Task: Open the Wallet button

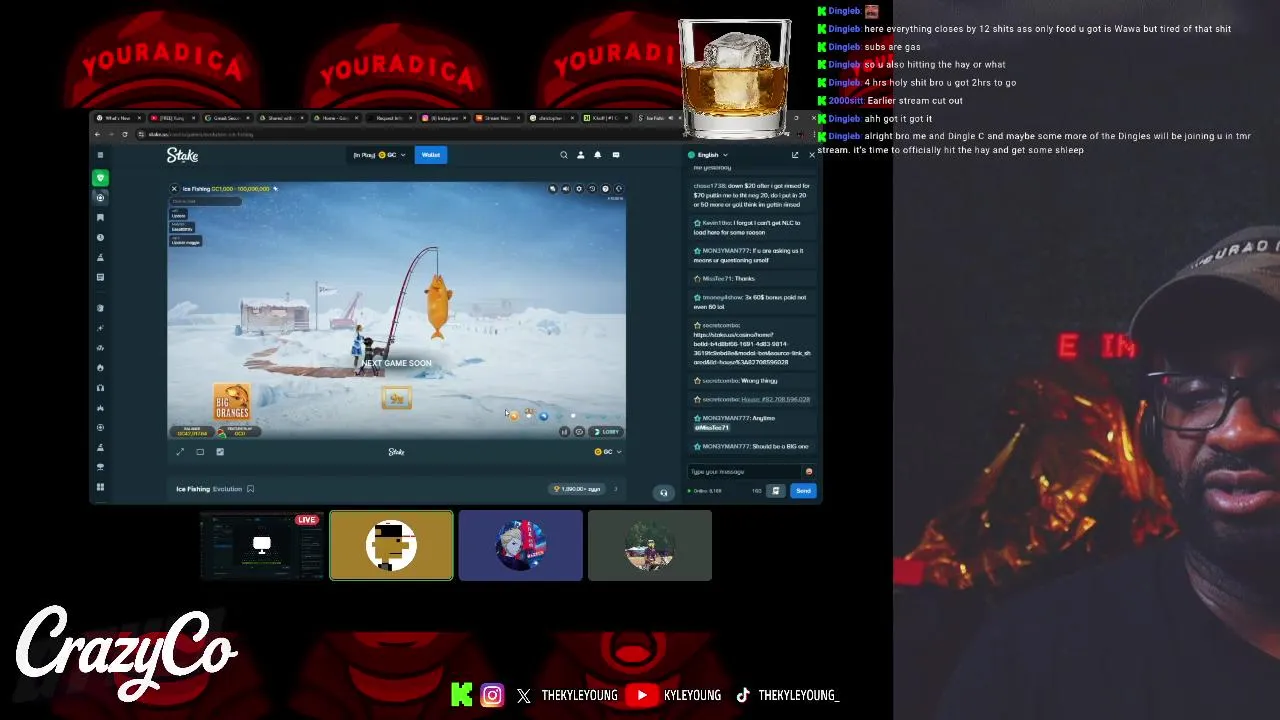Action: click(x=431, y=155)
